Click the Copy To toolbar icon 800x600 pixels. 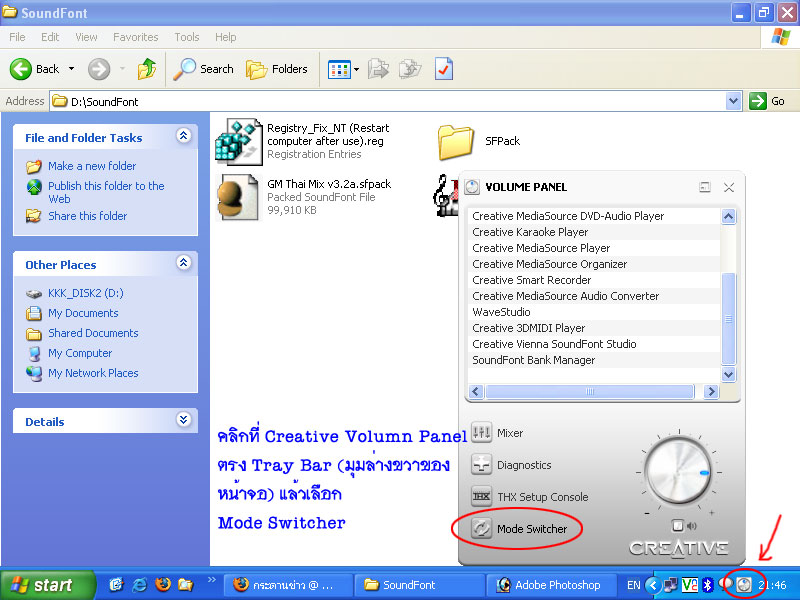click(410, 69)
